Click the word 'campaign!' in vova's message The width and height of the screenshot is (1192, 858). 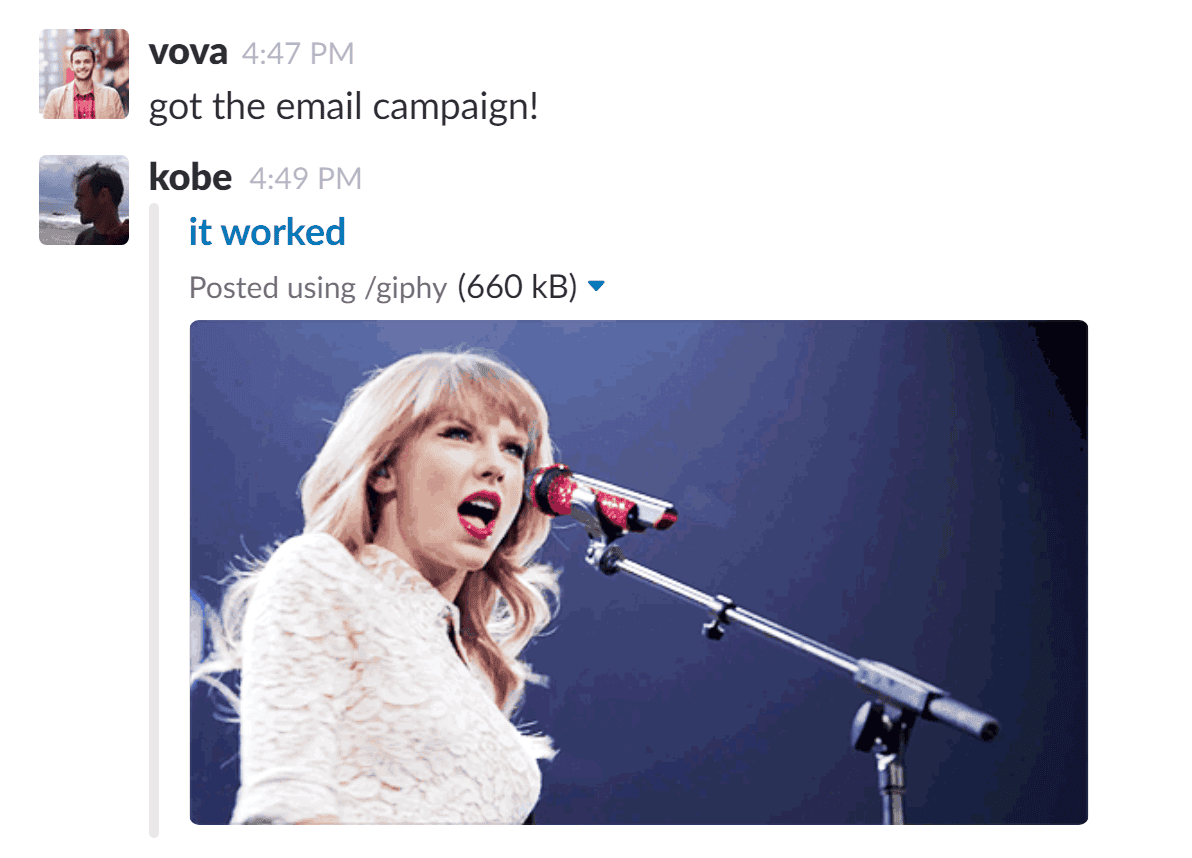click(455, 107)
